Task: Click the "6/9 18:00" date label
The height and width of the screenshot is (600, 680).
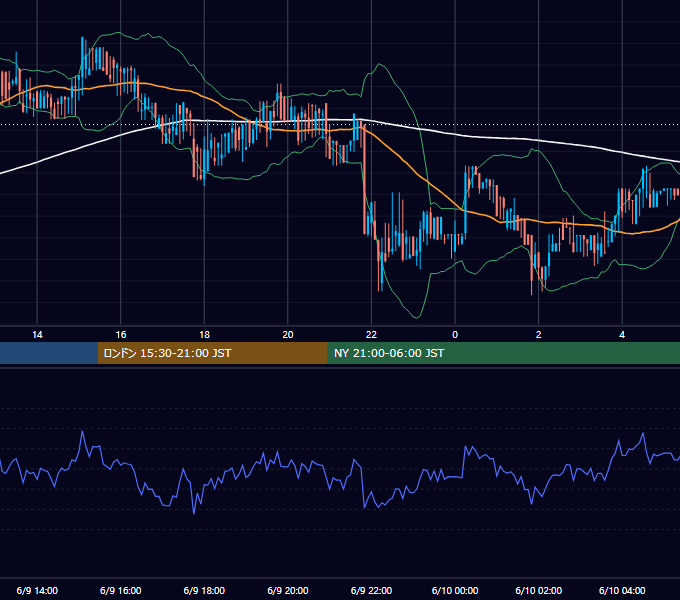Action: click(x=204, y=590)
